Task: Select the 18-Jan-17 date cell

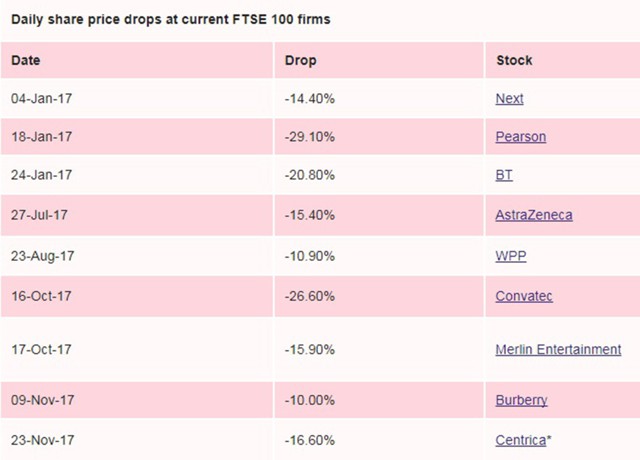Action: coord(40,137)
